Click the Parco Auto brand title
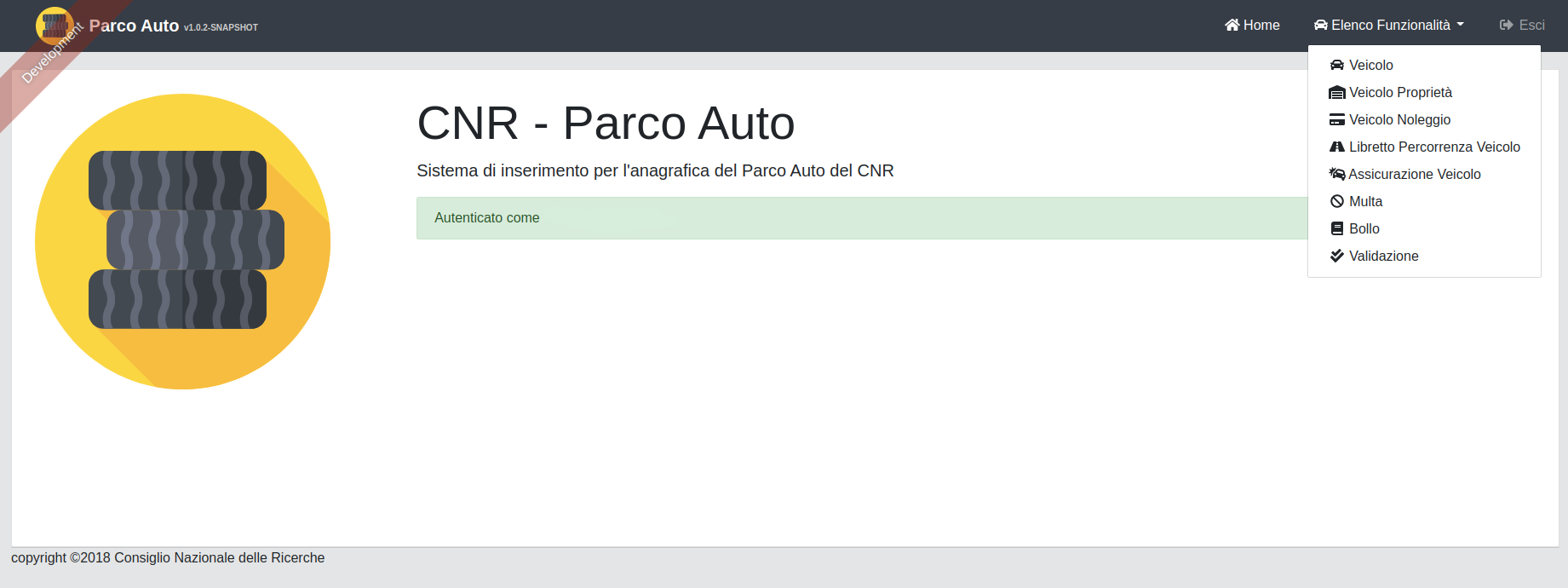 coord(134,26)
